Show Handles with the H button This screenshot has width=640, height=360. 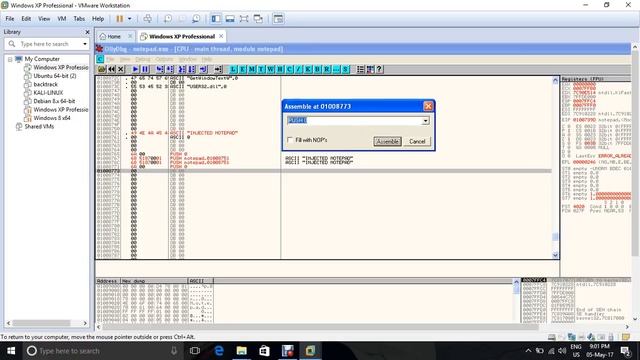point(280,69)
